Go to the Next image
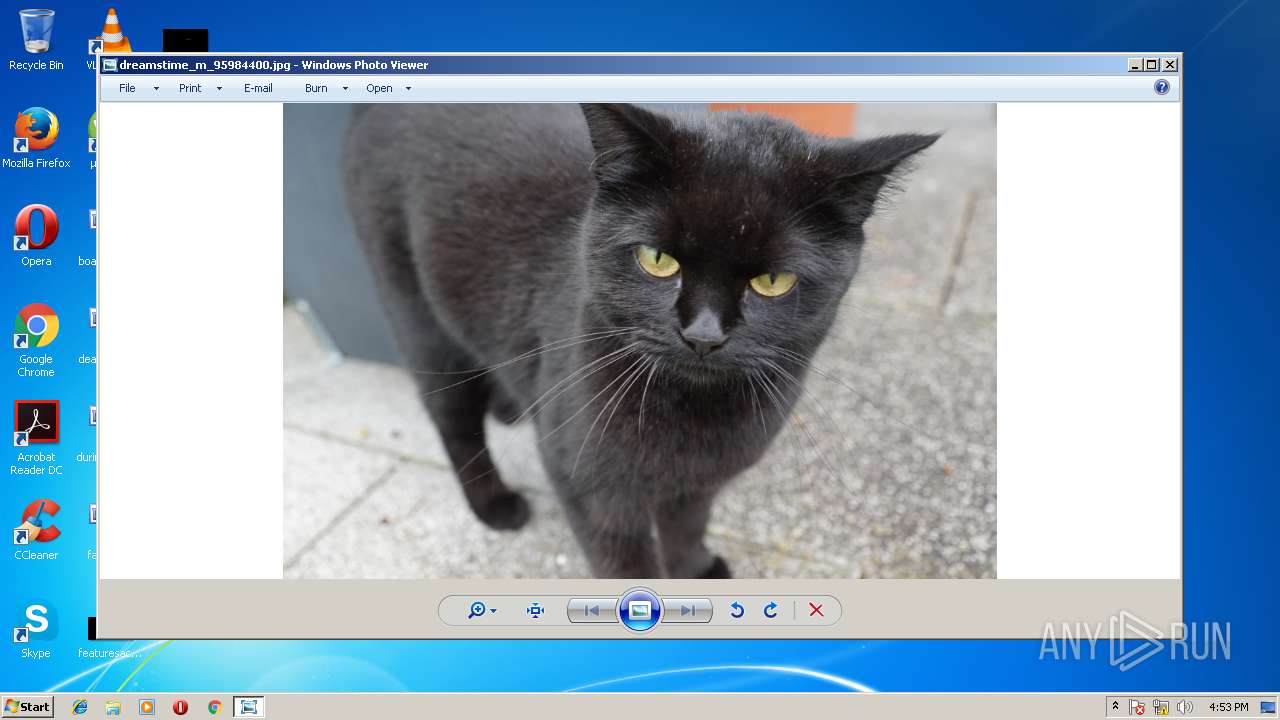This screenshot has width=1280, height=720. point(688,610)
